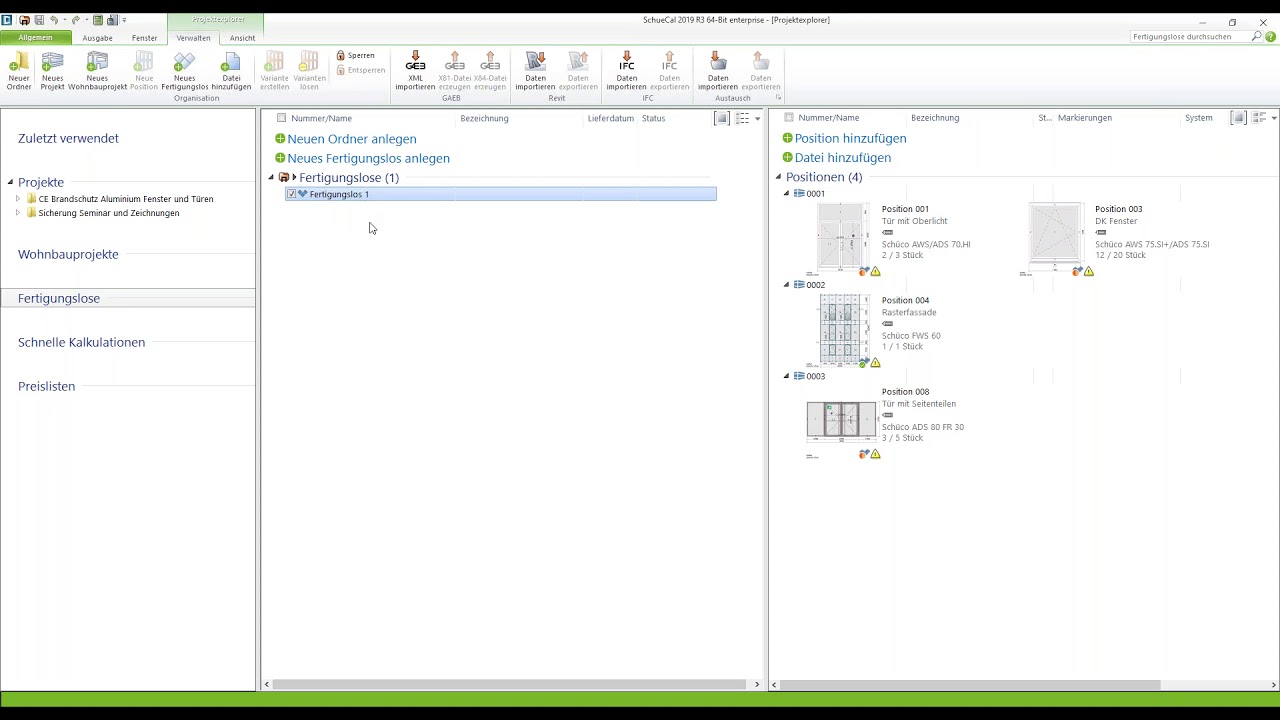The width and height of the screenshot is (1280, 720).
Task: Click Position 004 Rasterfassade thumbnail
Action: pos(842,330)
